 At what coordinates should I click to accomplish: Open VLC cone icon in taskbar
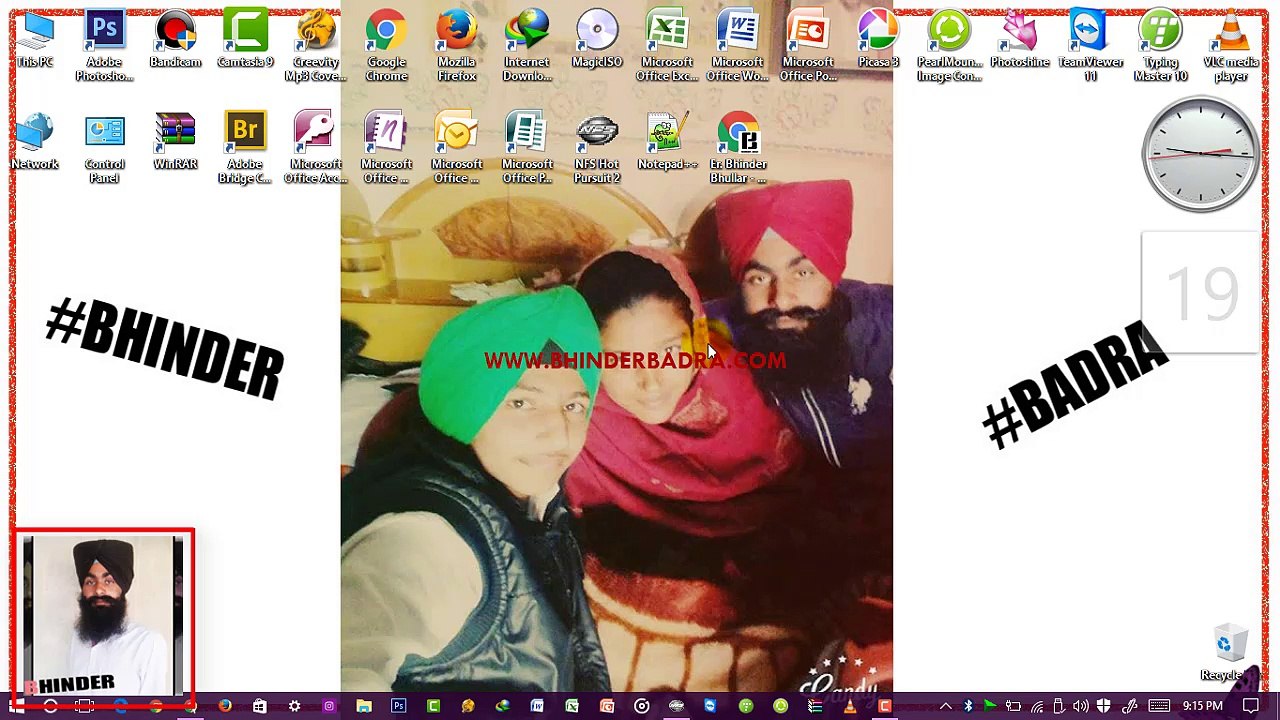point(849,706)
